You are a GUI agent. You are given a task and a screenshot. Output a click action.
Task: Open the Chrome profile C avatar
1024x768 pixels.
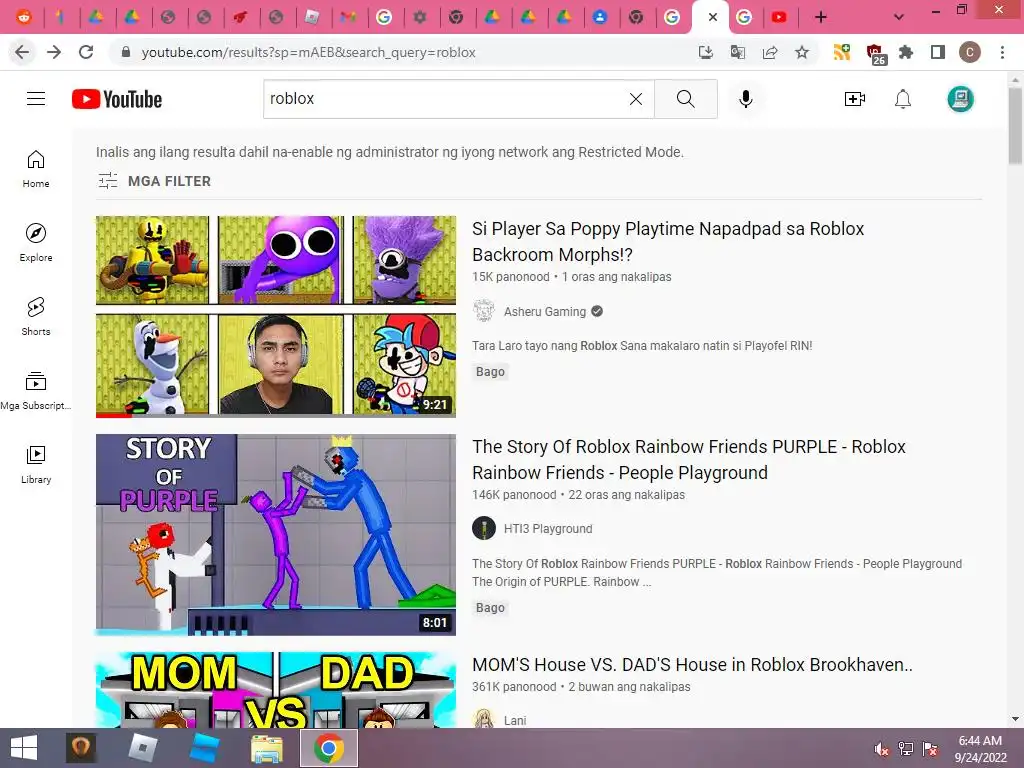click(x=970, y=52)
